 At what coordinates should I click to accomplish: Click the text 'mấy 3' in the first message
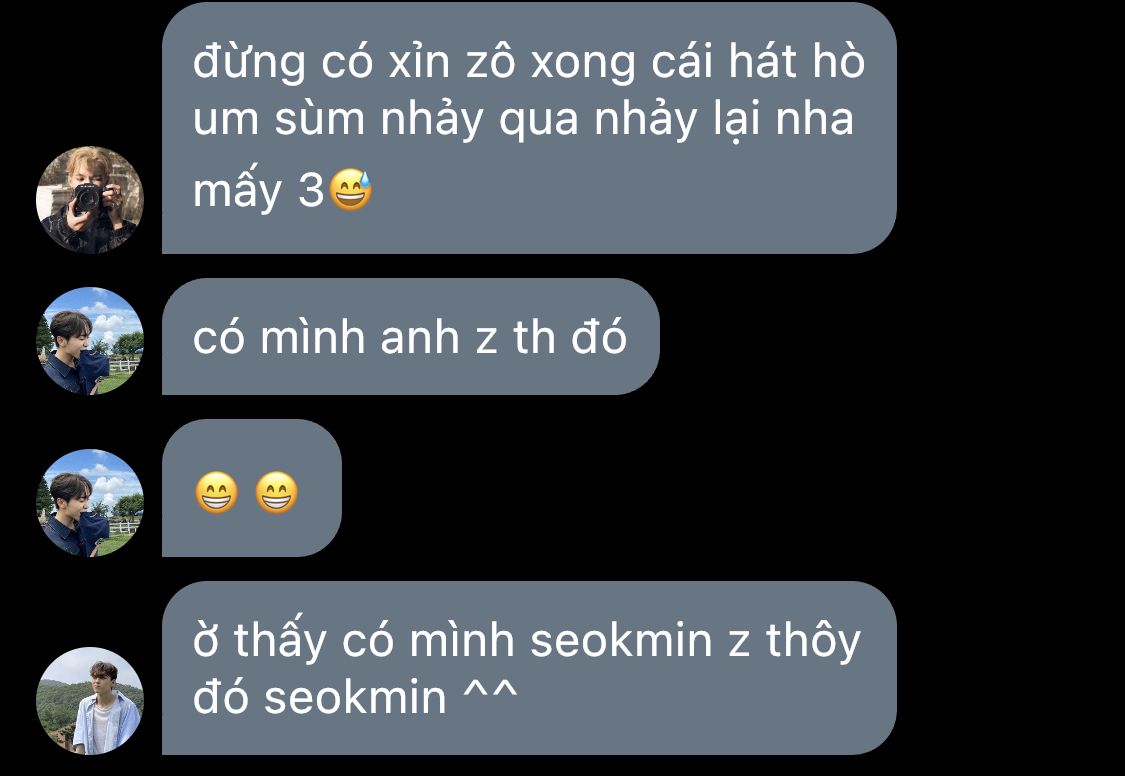pos(258,191)
